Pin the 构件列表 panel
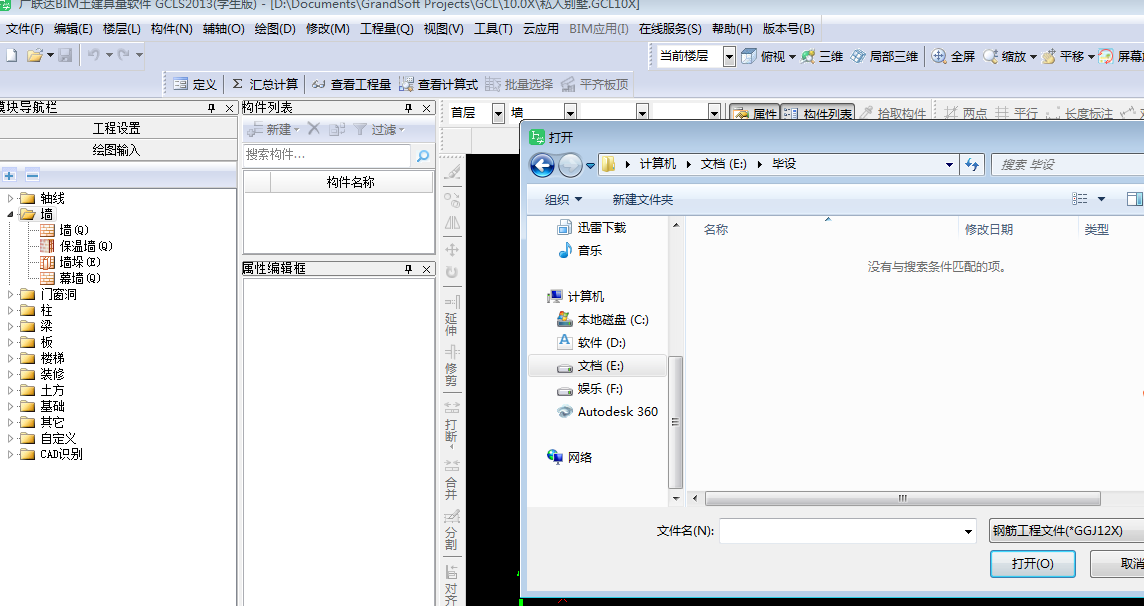Image resolution: width=1144 pixels, height=606 pixels. coord(409,108)
